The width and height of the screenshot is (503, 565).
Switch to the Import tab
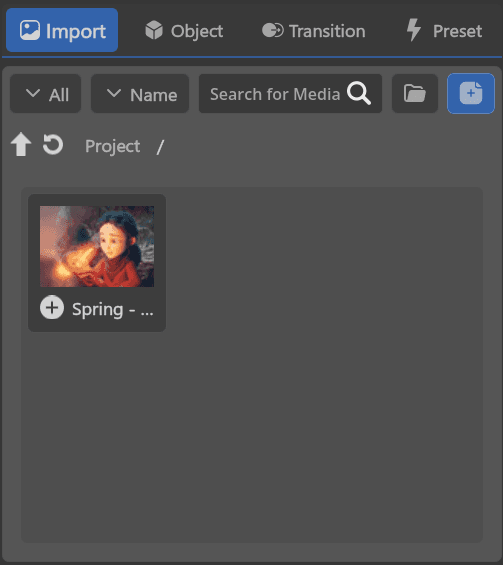[x=62, y=30]
